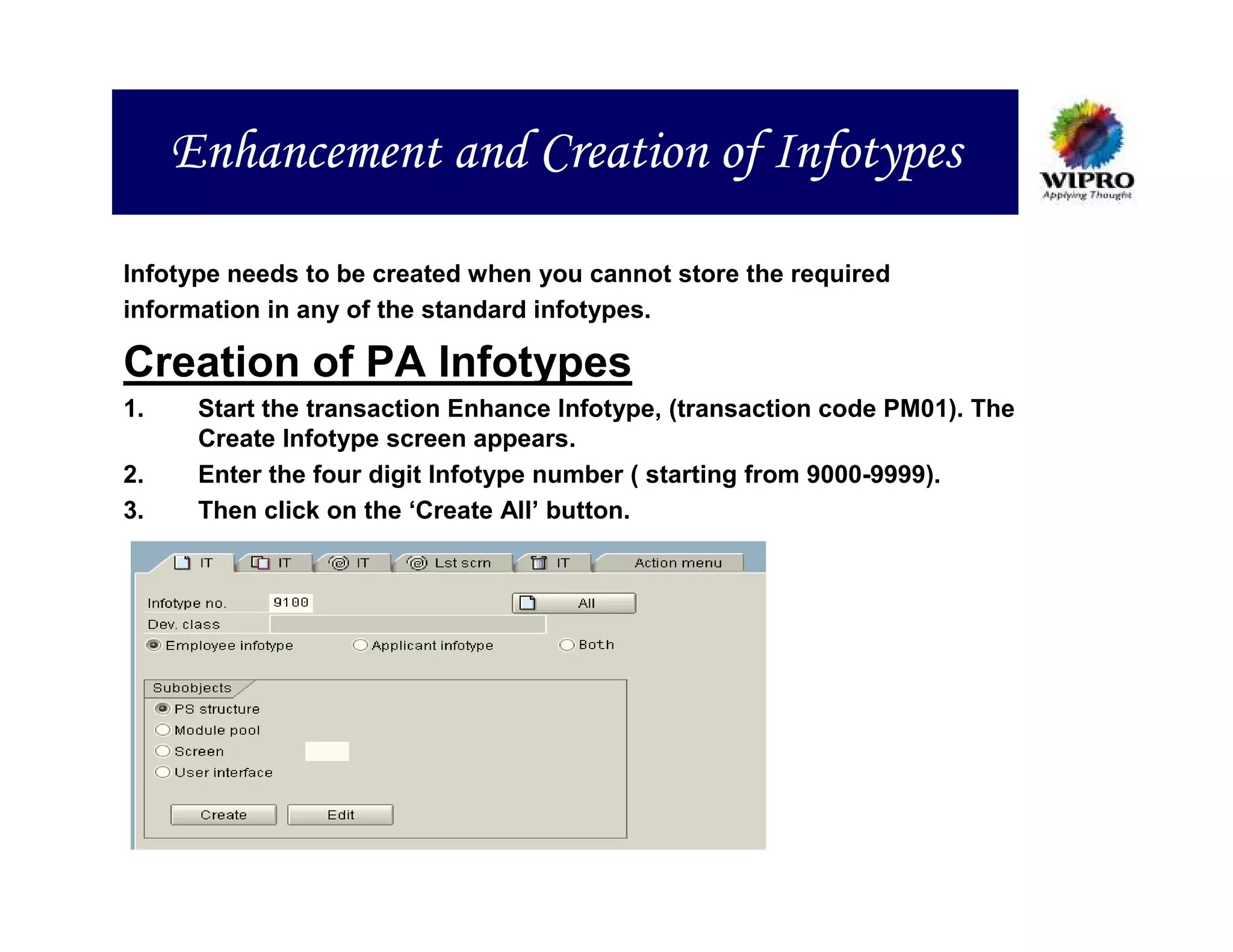Select Screen subobject radio button
This screenshot has height=952, width=1233.
(x=163, y=751)
